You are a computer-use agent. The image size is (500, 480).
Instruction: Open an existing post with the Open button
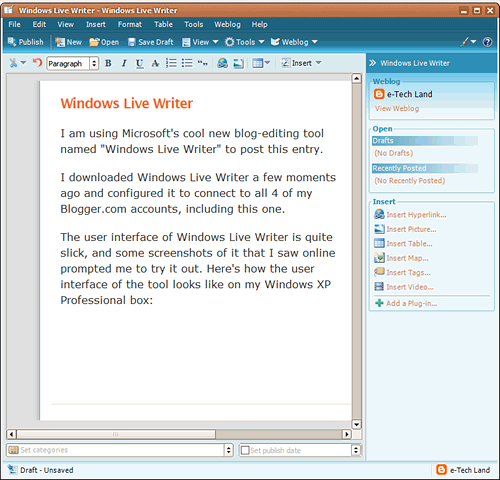click(x=104, y=42)
